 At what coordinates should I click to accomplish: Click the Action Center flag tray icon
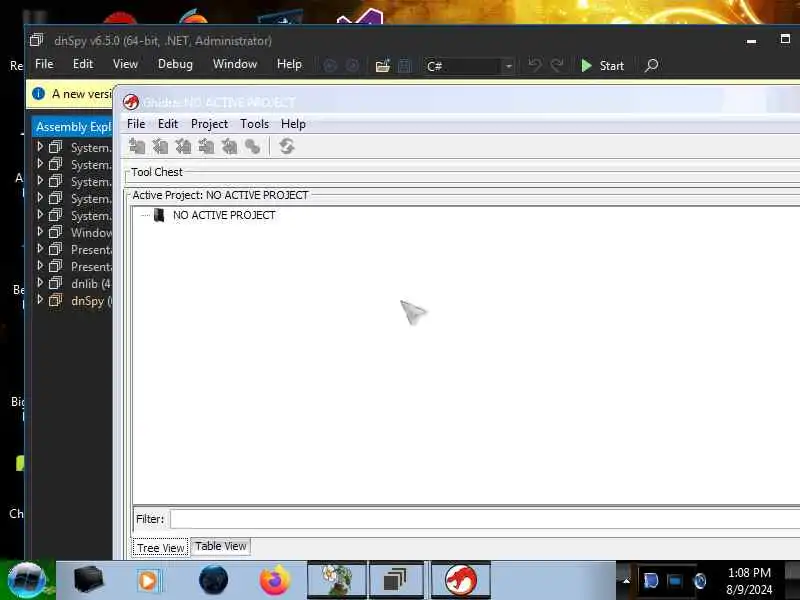(651, 581)
